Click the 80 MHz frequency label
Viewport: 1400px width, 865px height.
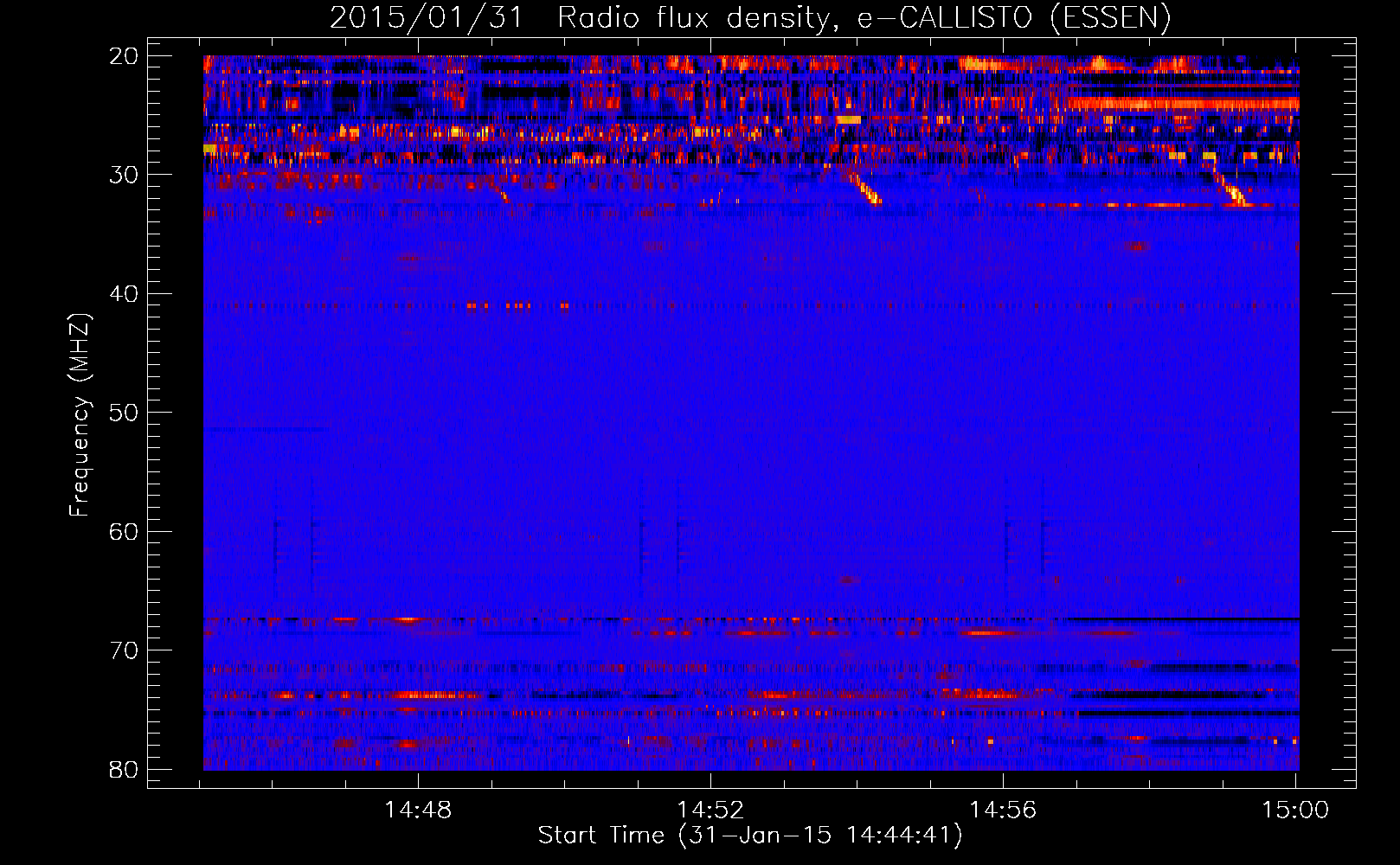tap(124, 769)
